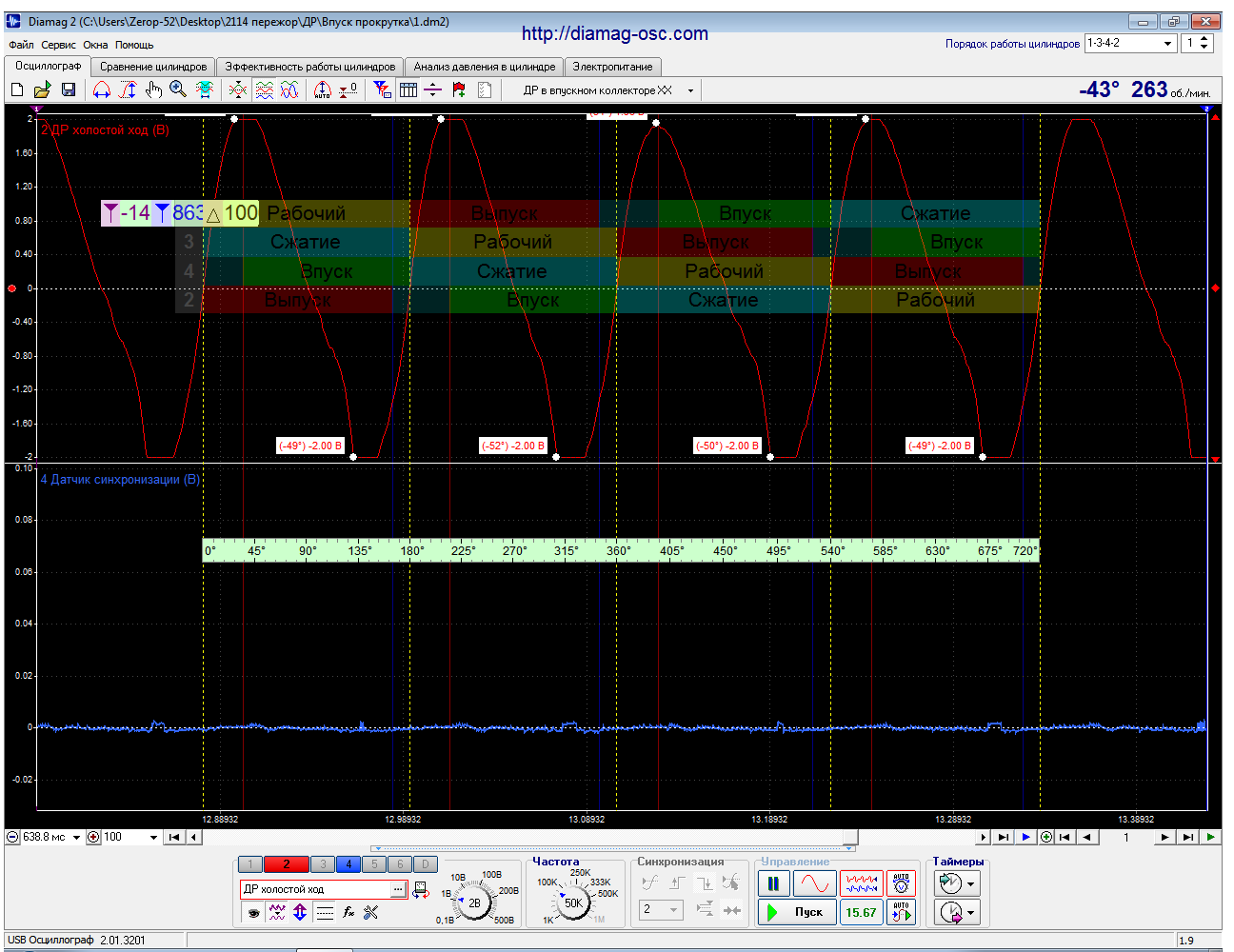This screenshot has width=1234, height=952.
Task: Select the vertical stretch tool
Action: (x=128, y=89)
